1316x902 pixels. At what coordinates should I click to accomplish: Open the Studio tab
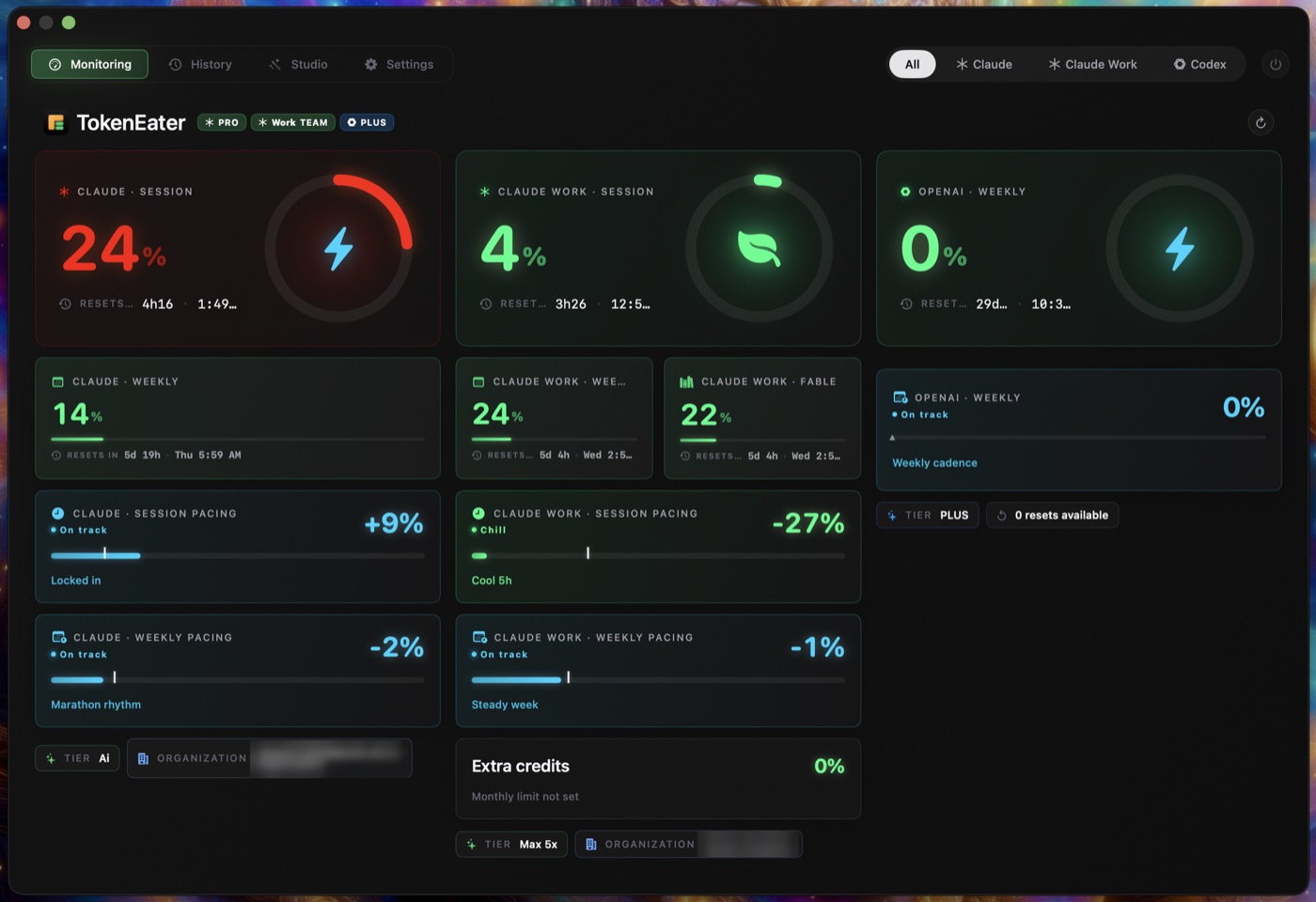pos(298,64)
